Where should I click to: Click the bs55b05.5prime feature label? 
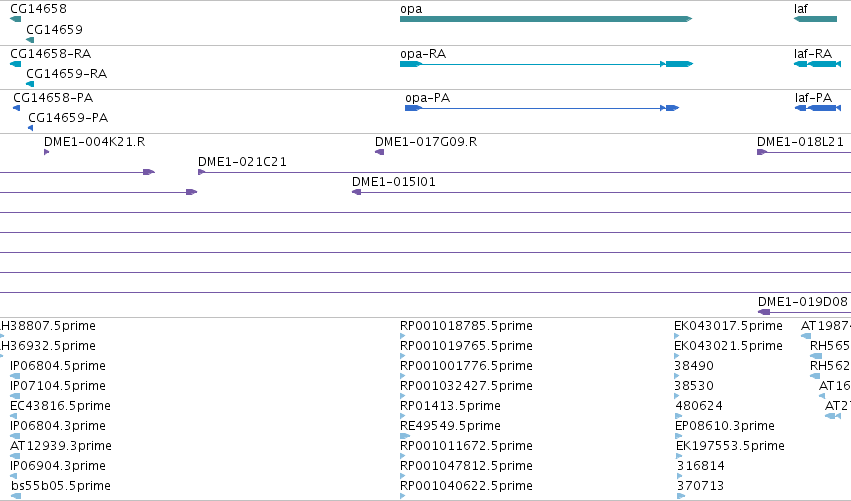[60, 486]
